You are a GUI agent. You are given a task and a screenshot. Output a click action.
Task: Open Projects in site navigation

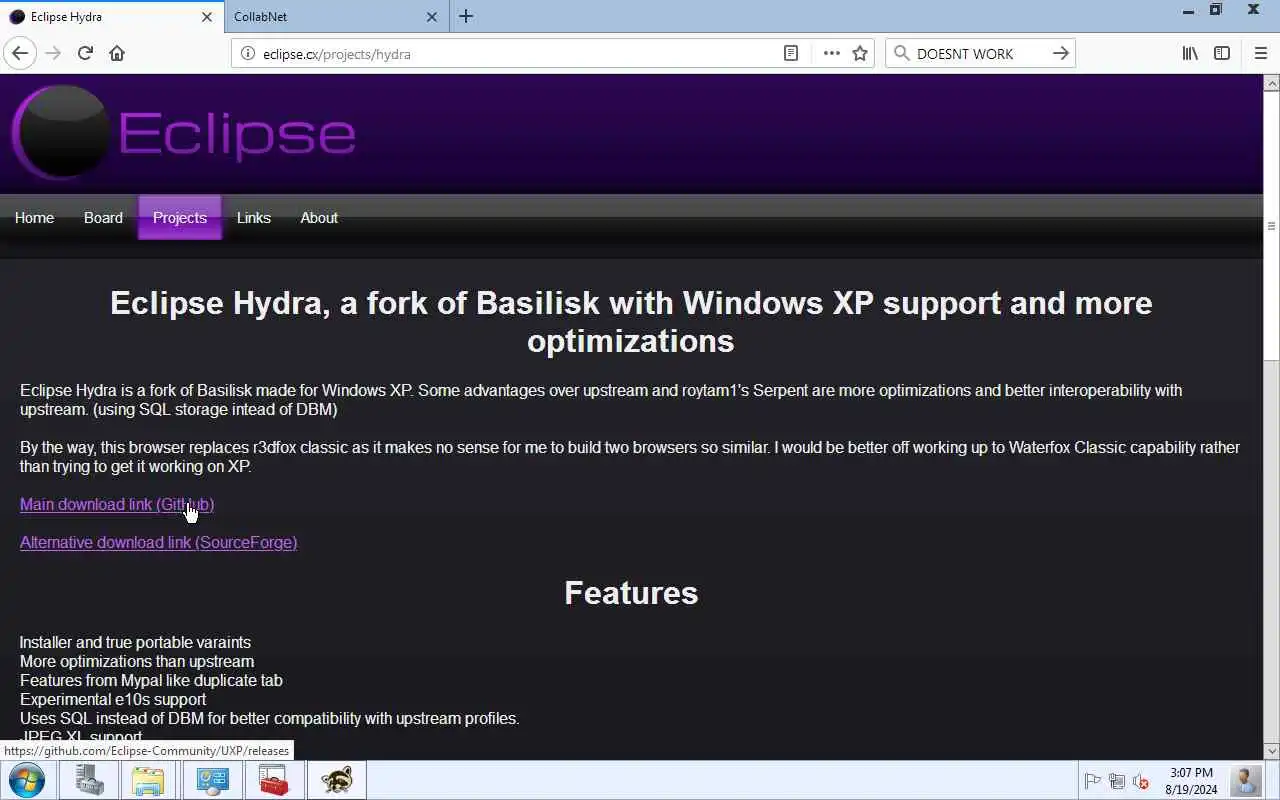point(180,218)
